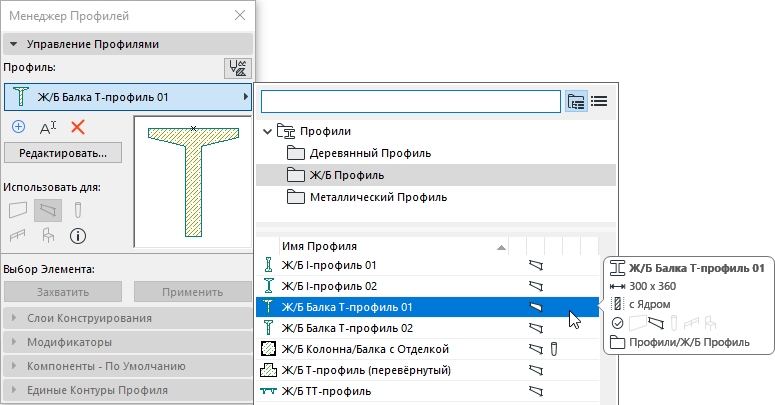Expand the Слои Конструирования section

click(x=128, y=318)
